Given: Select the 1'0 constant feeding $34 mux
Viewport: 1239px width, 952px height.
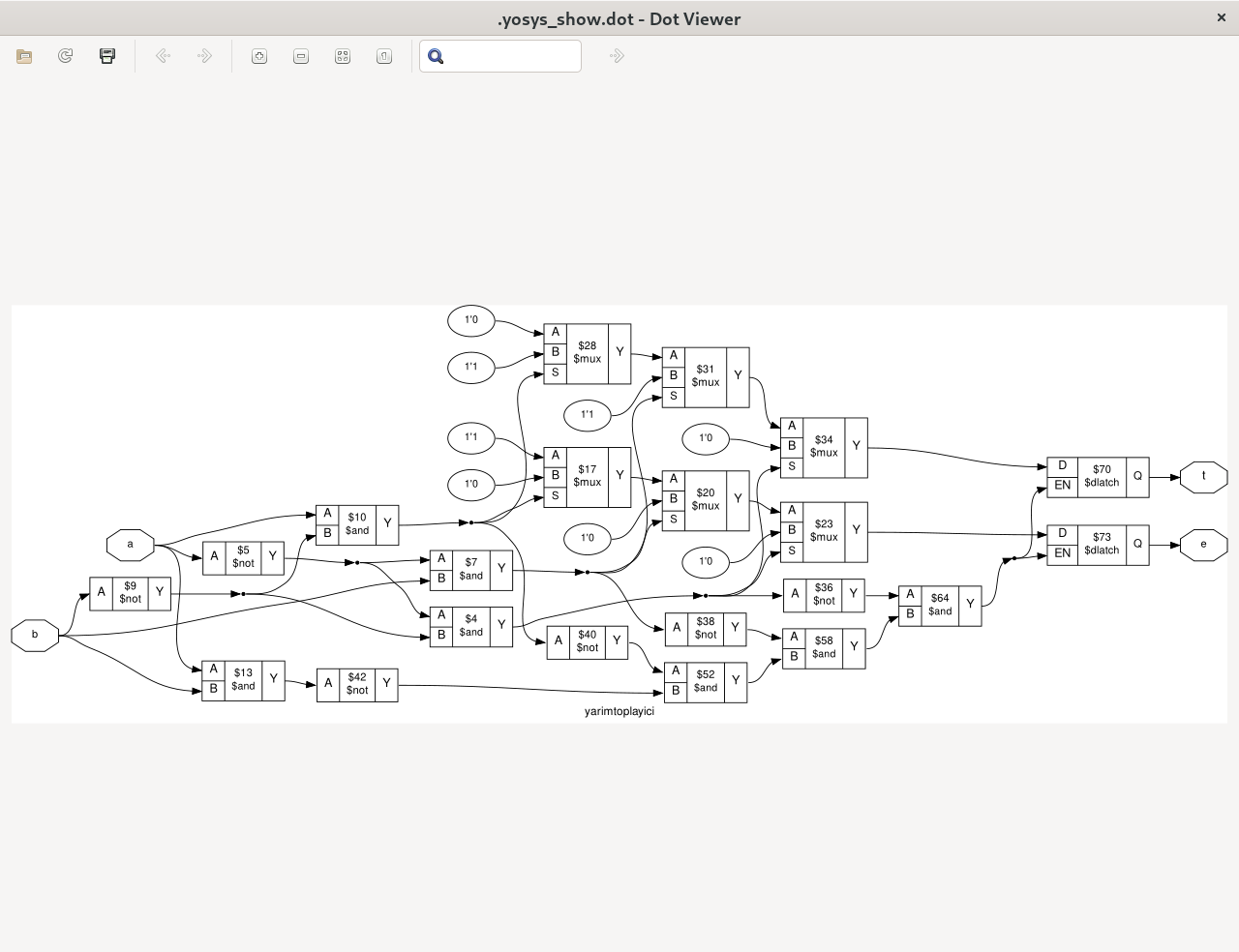Looking at the screenshot, I should (706, 438).
